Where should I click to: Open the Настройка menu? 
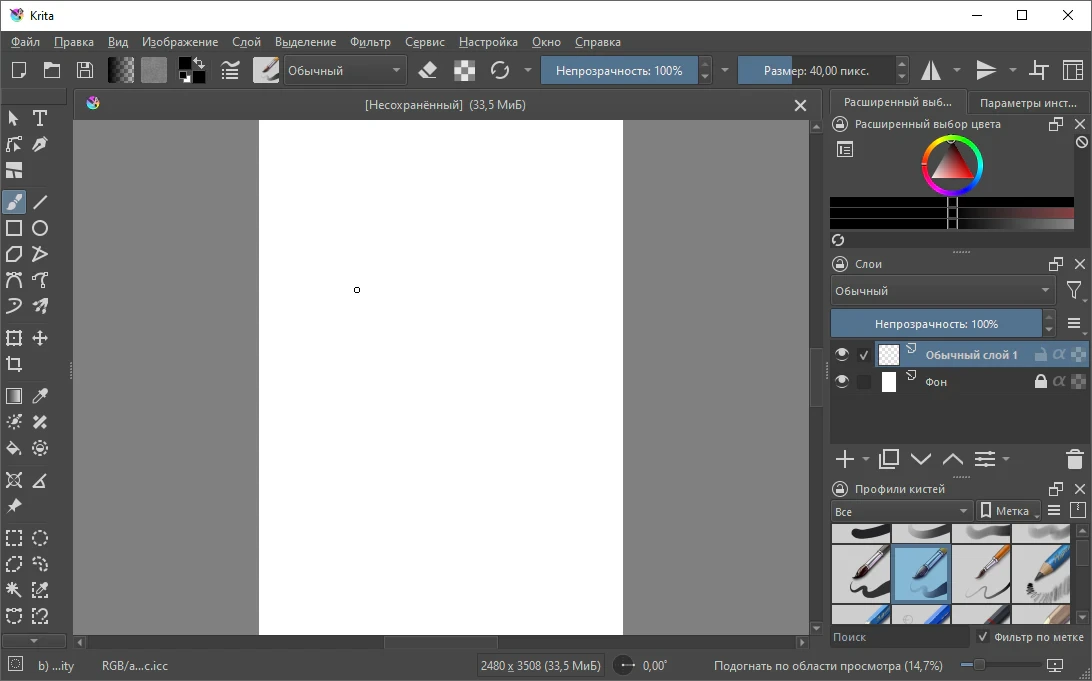tap(488, 42)
